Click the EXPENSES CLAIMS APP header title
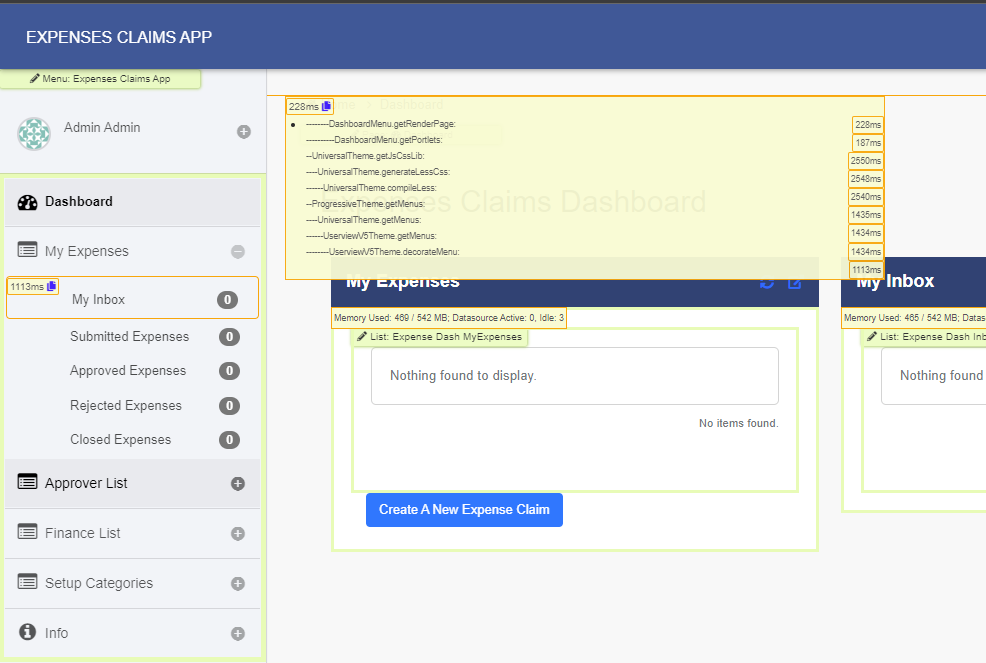986x663 pixels. [x=119, y=37]
